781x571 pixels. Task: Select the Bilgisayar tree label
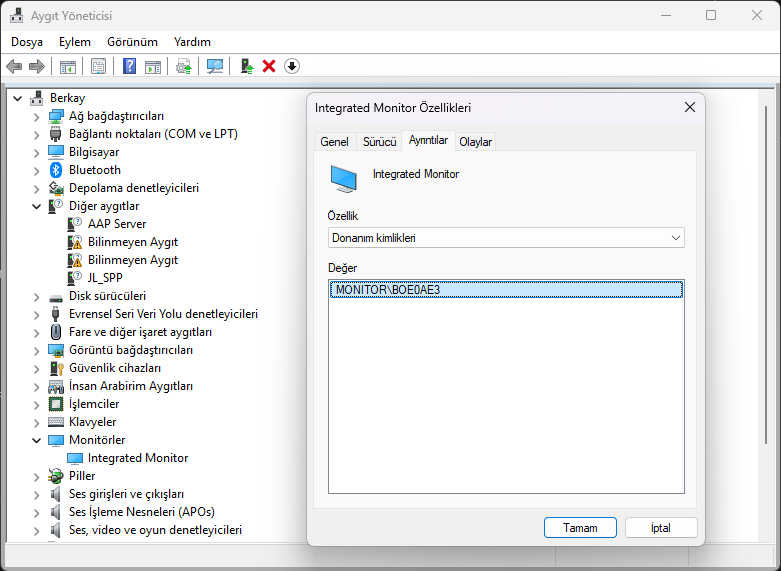pyautogui.click(x=94, y=152)
